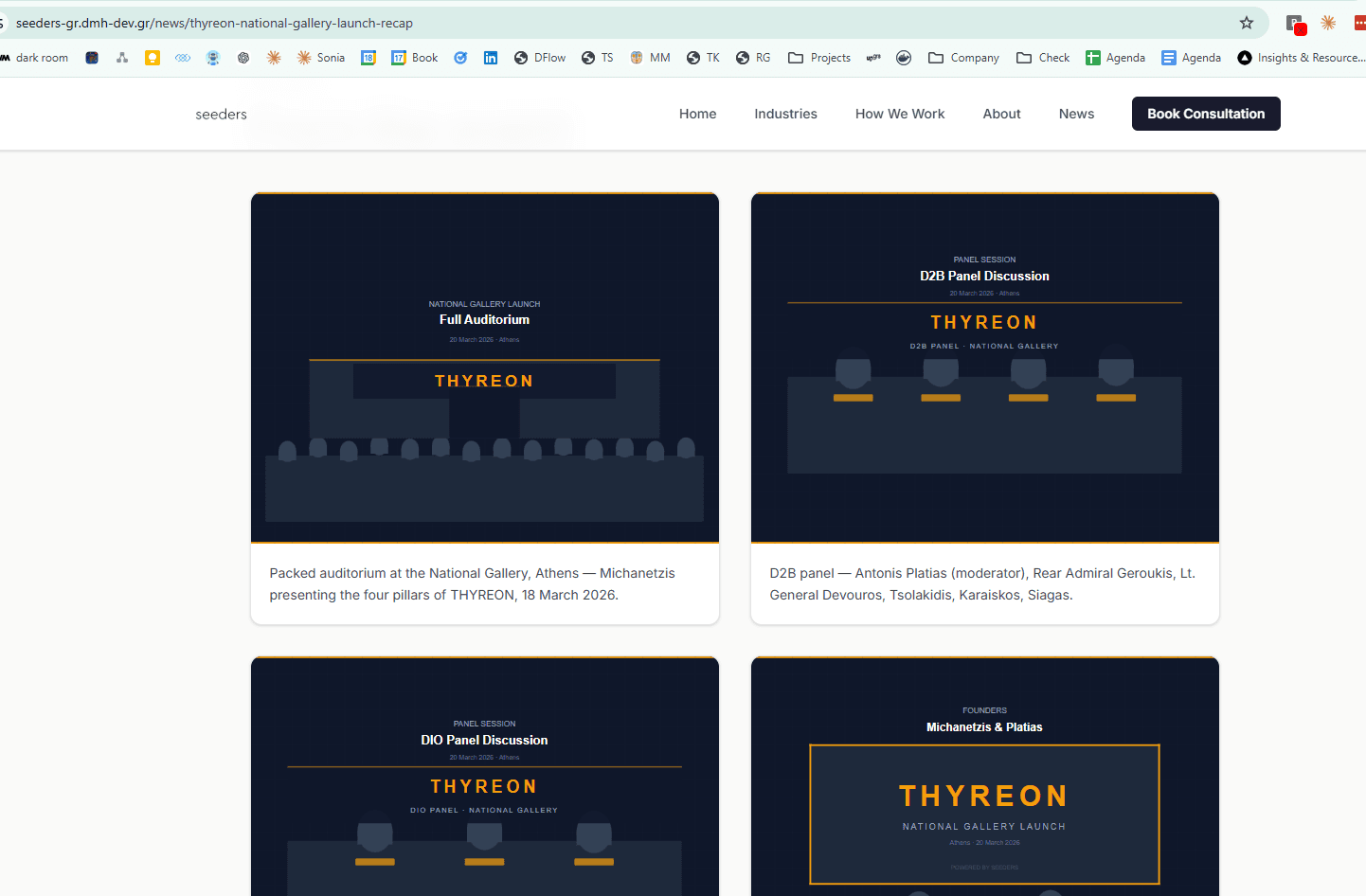This screenshot has width=1366, height=896.
Task: Open the About page
Action: click(x=1001, y=114)
